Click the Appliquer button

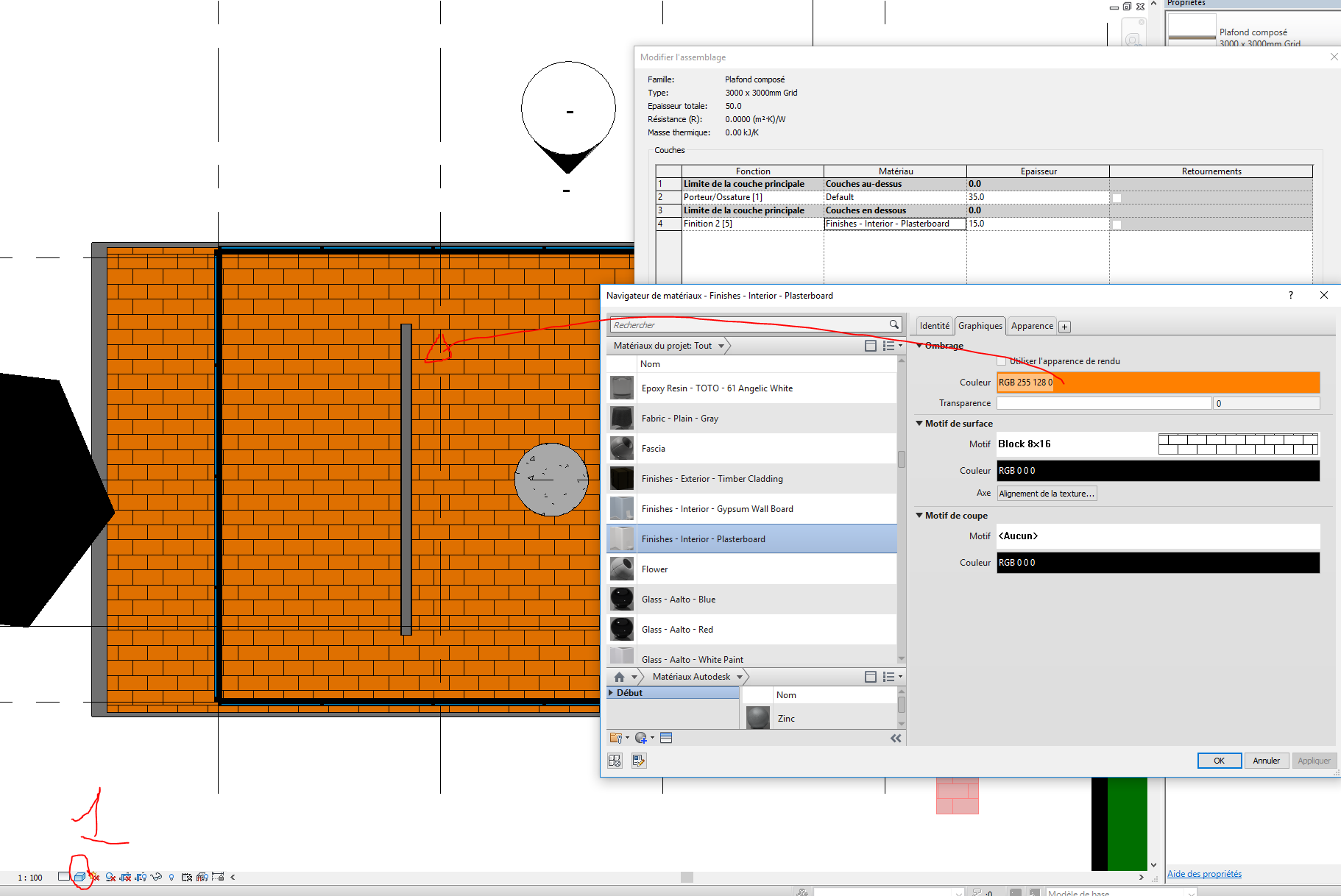(x=1314, y=761)
